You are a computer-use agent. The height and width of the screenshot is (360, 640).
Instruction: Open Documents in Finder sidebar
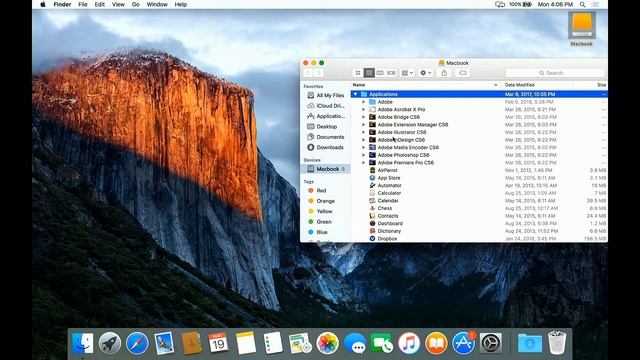(325, 137)
